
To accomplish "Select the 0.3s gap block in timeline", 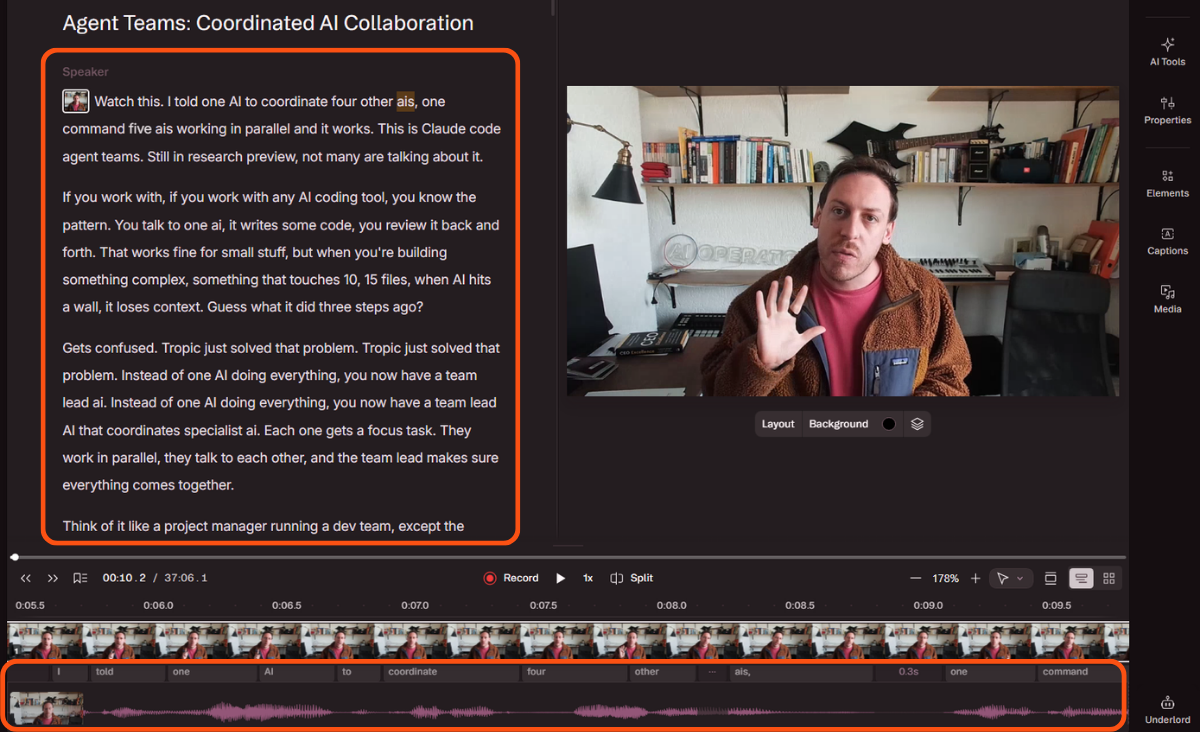I will 907,672.
